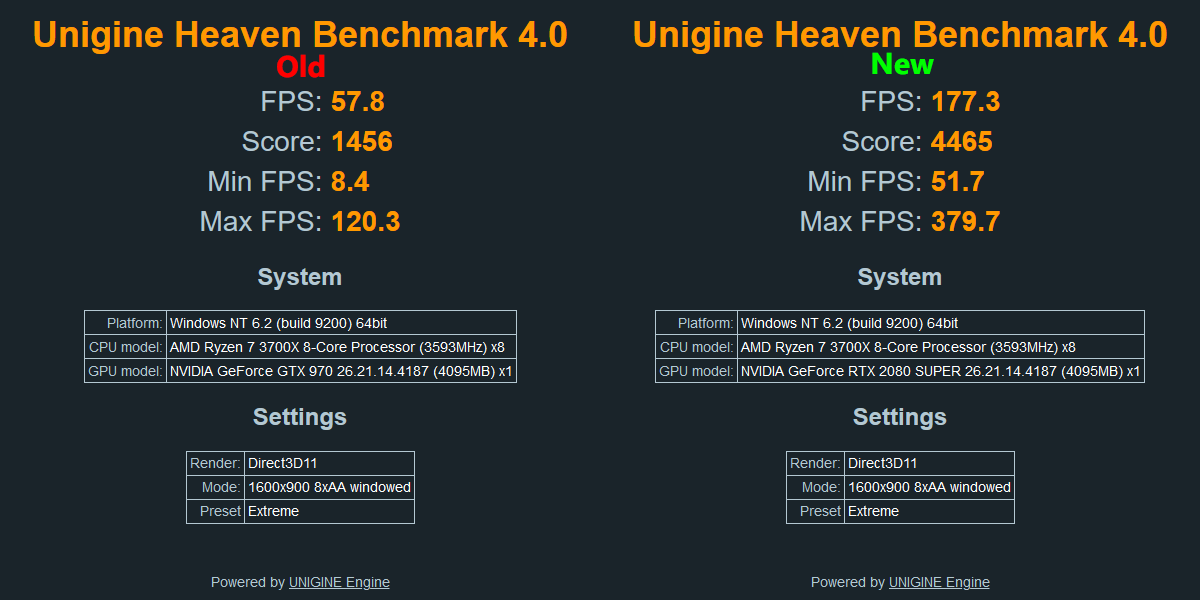Open the UNIGINE Engine link under New results

tap(939, 582)
